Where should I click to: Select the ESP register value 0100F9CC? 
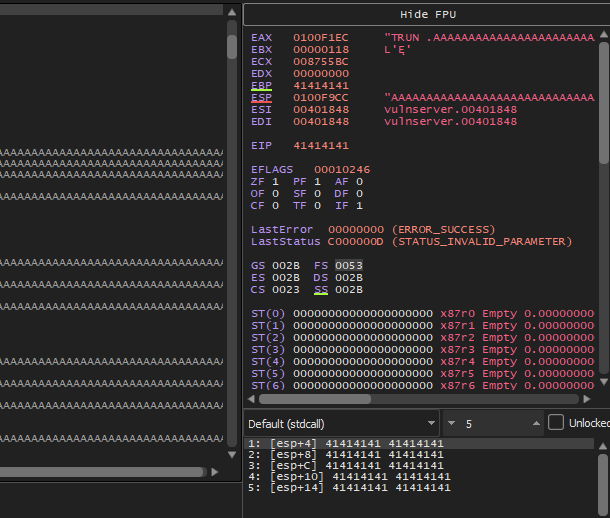320,98
